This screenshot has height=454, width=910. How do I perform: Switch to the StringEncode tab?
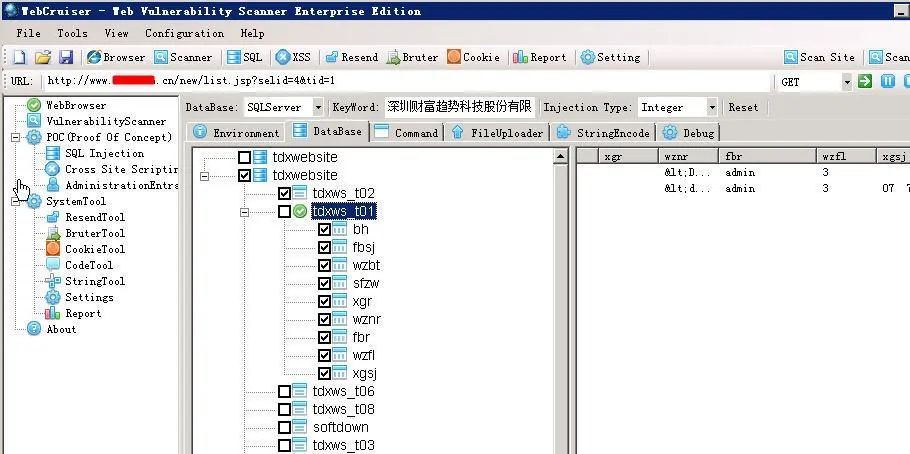click(603, 132)
